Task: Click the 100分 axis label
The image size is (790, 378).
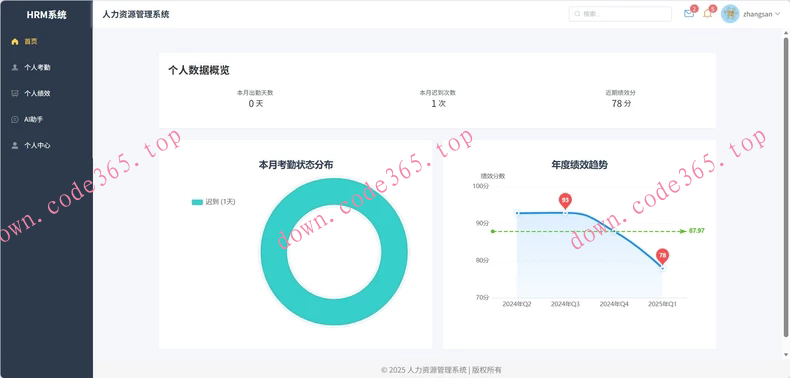Action: tap(481, 186)
